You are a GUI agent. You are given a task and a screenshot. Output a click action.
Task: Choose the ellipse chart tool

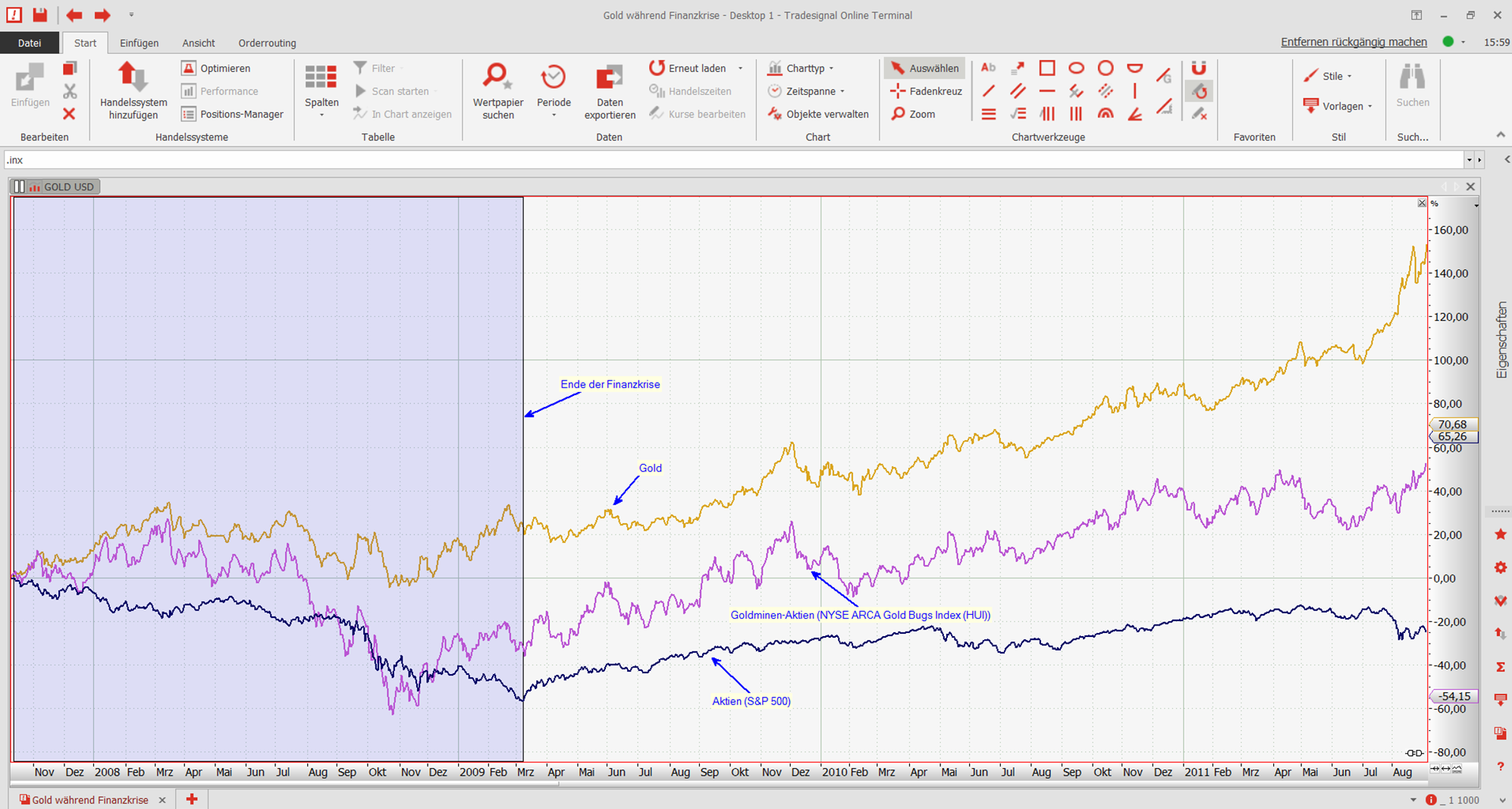pos(1076,68)
